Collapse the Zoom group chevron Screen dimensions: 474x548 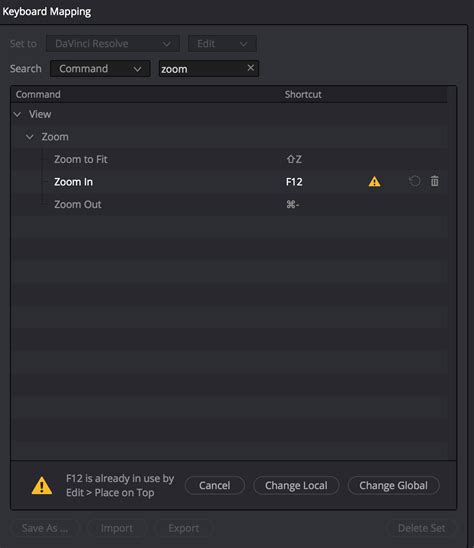[x=30, y=137]
